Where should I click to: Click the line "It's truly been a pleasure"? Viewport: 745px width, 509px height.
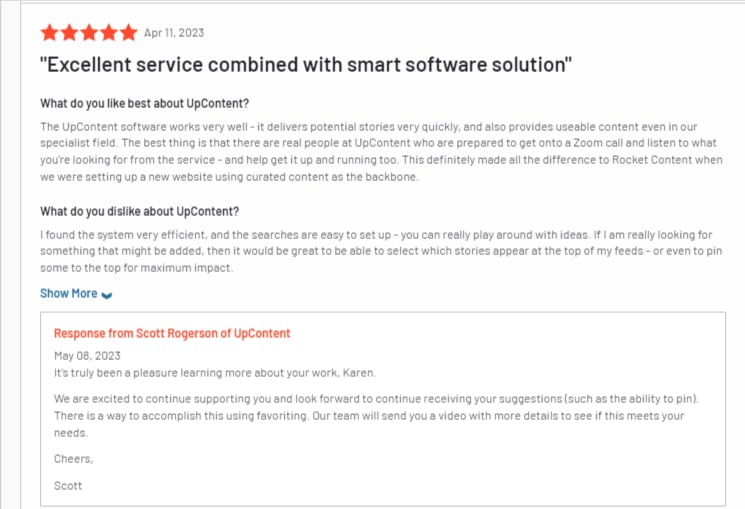click(x=215, y=373)
